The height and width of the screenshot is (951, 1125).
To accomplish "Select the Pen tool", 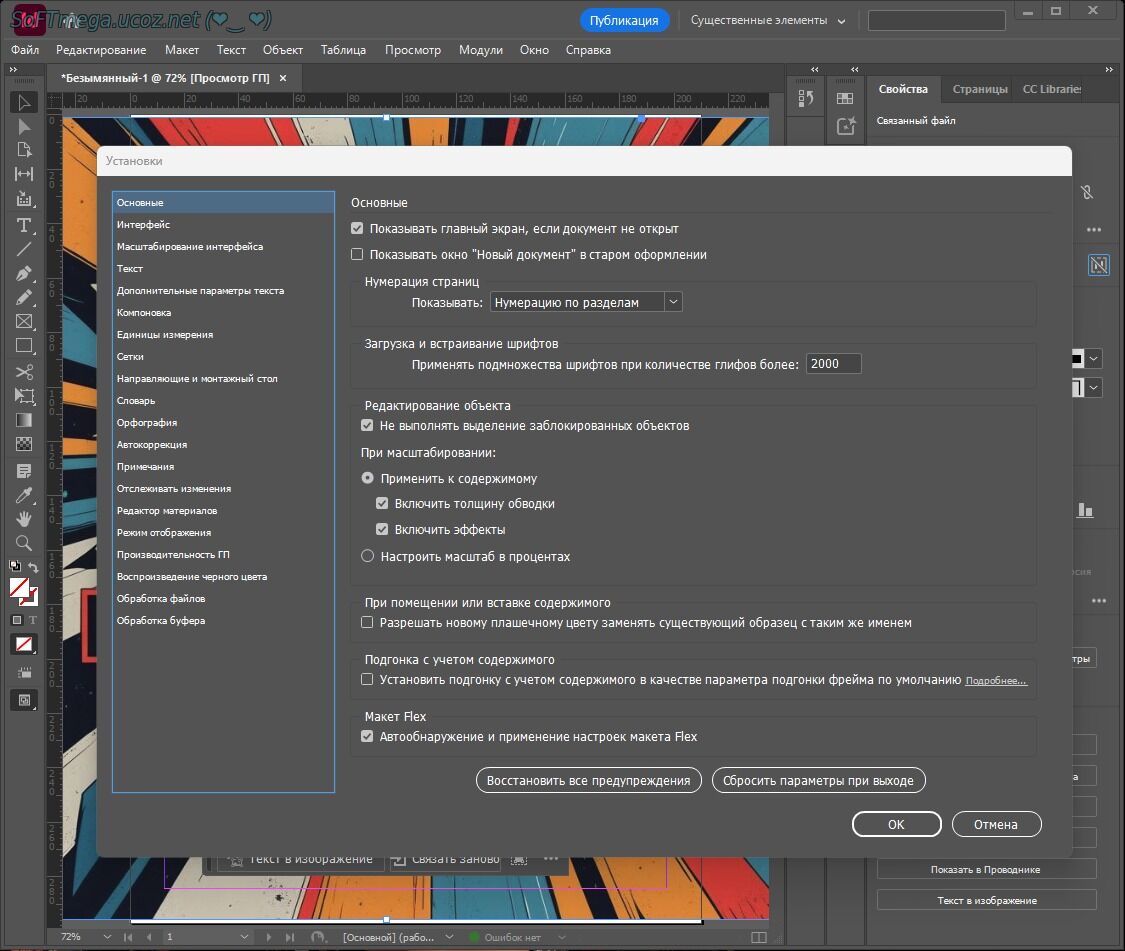I will coord(24,273).
